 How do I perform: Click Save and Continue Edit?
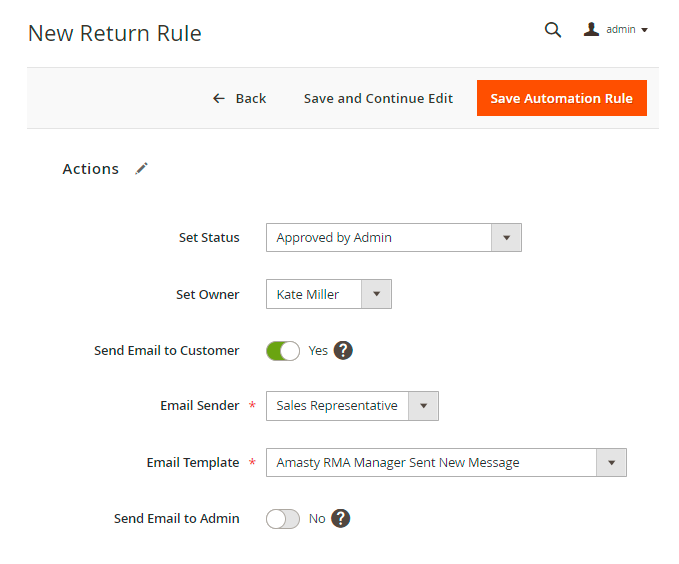378,98
